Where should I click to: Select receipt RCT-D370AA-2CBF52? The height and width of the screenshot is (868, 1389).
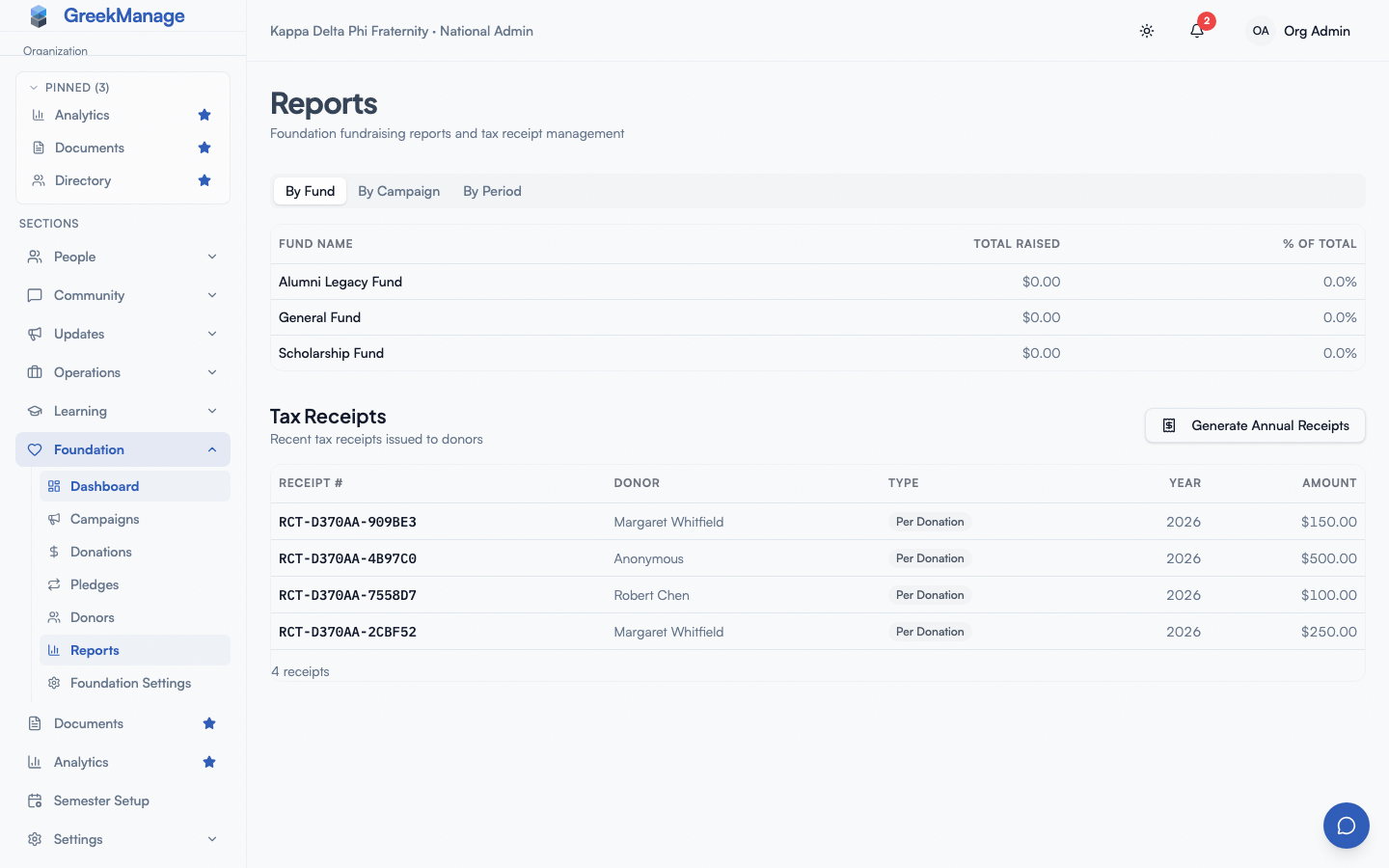pos(347,632)
